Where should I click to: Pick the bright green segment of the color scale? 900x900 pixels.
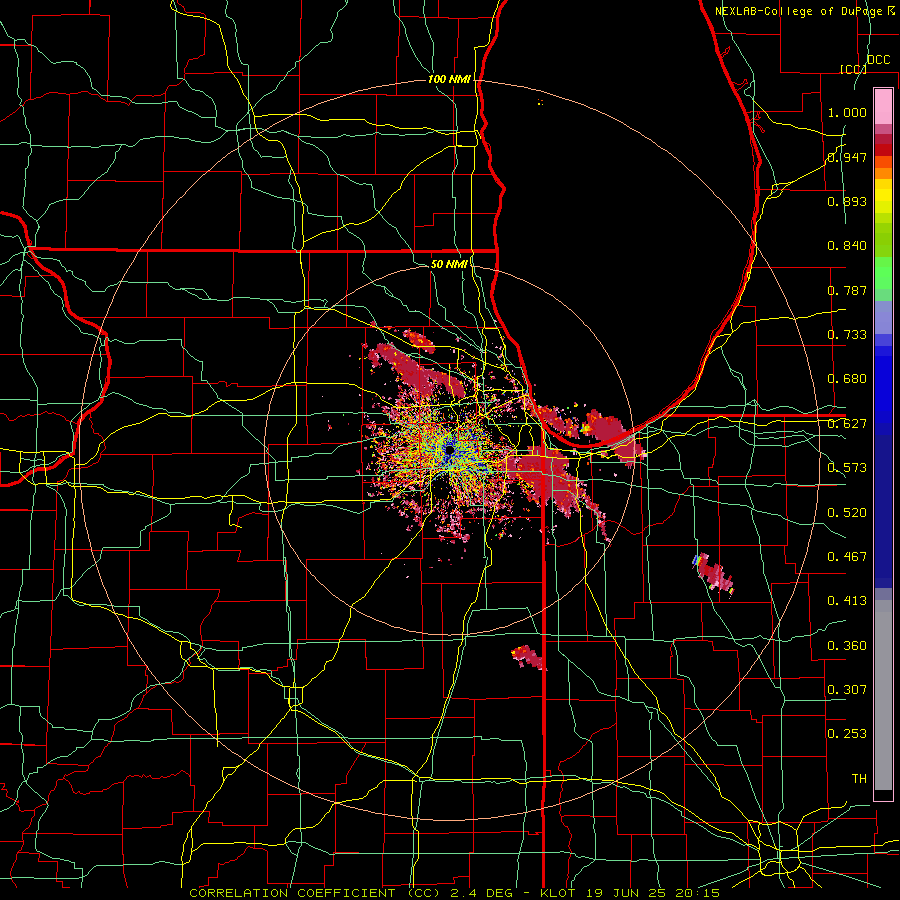[883, 273]
